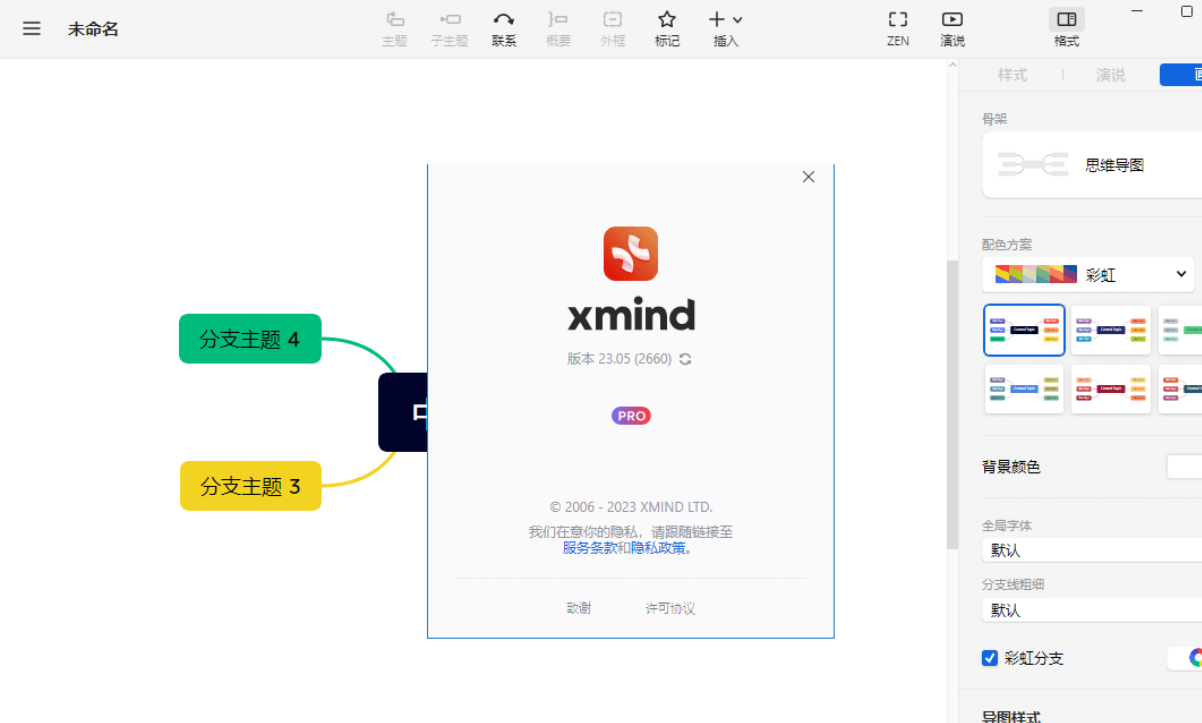
Task: Click the 子主题 (Subtopic) tool
Action: 448,28
